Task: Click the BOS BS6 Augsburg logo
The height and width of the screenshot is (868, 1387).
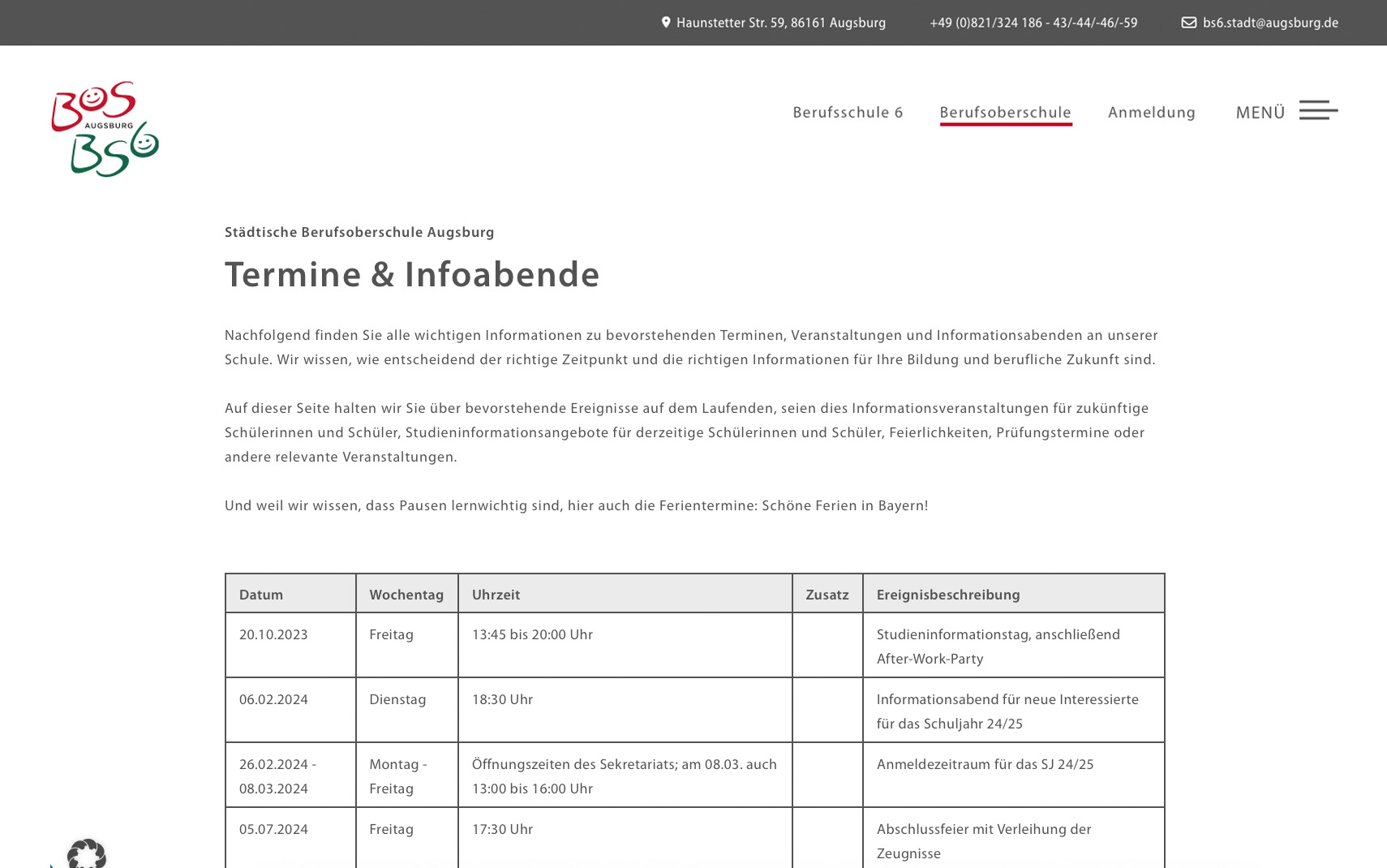Action: point(105,129)
